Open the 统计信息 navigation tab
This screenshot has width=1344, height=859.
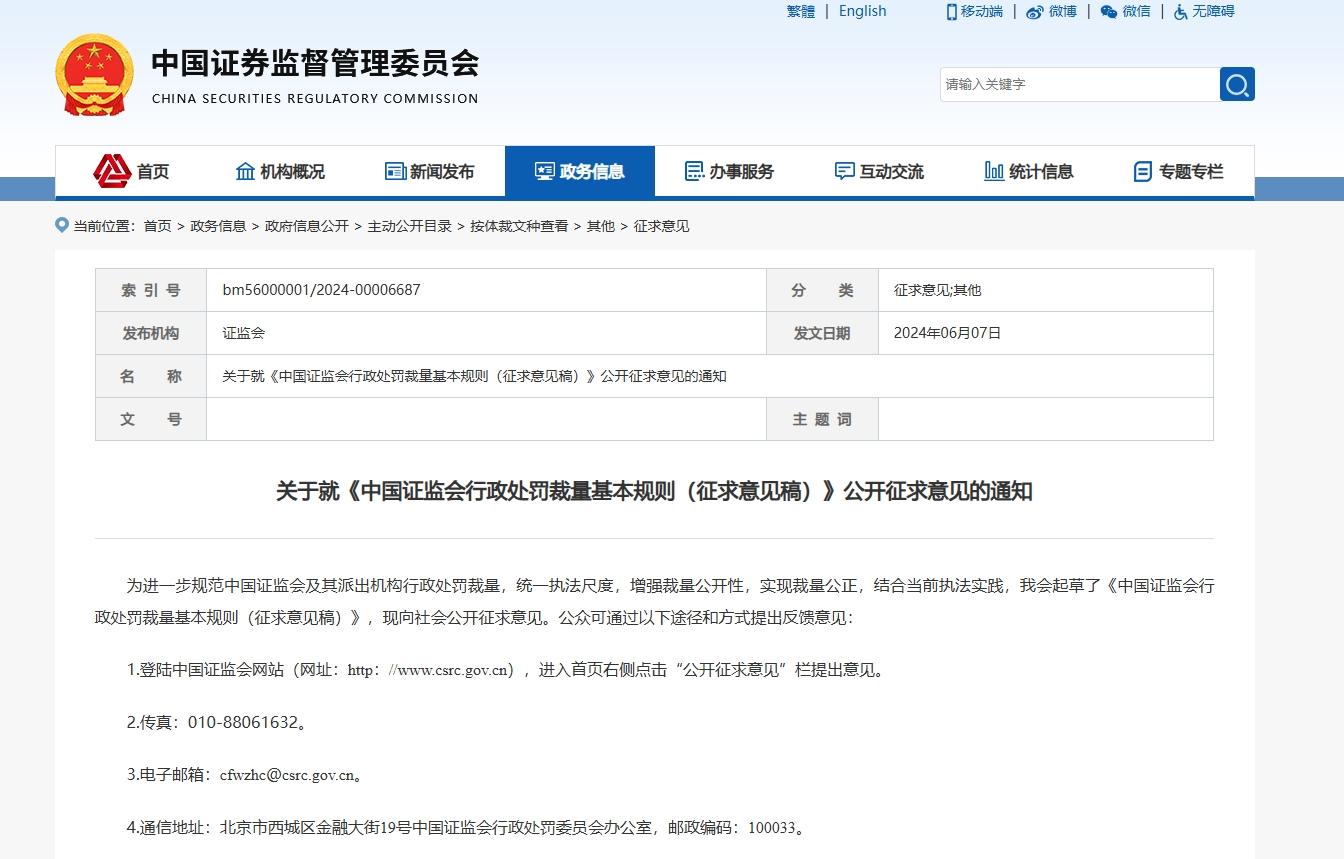pos(1029,172)
